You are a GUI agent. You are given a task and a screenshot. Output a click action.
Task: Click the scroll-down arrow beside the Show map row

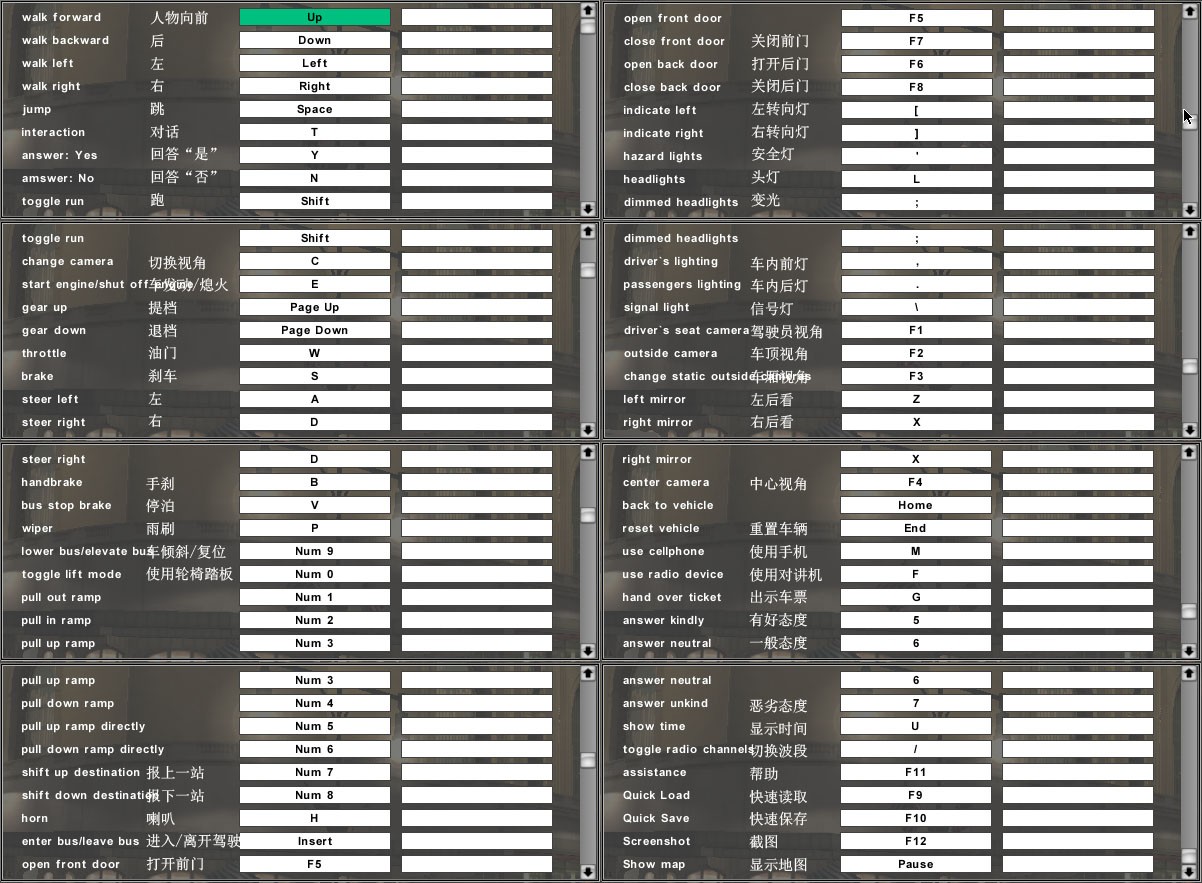[1189, 872]
